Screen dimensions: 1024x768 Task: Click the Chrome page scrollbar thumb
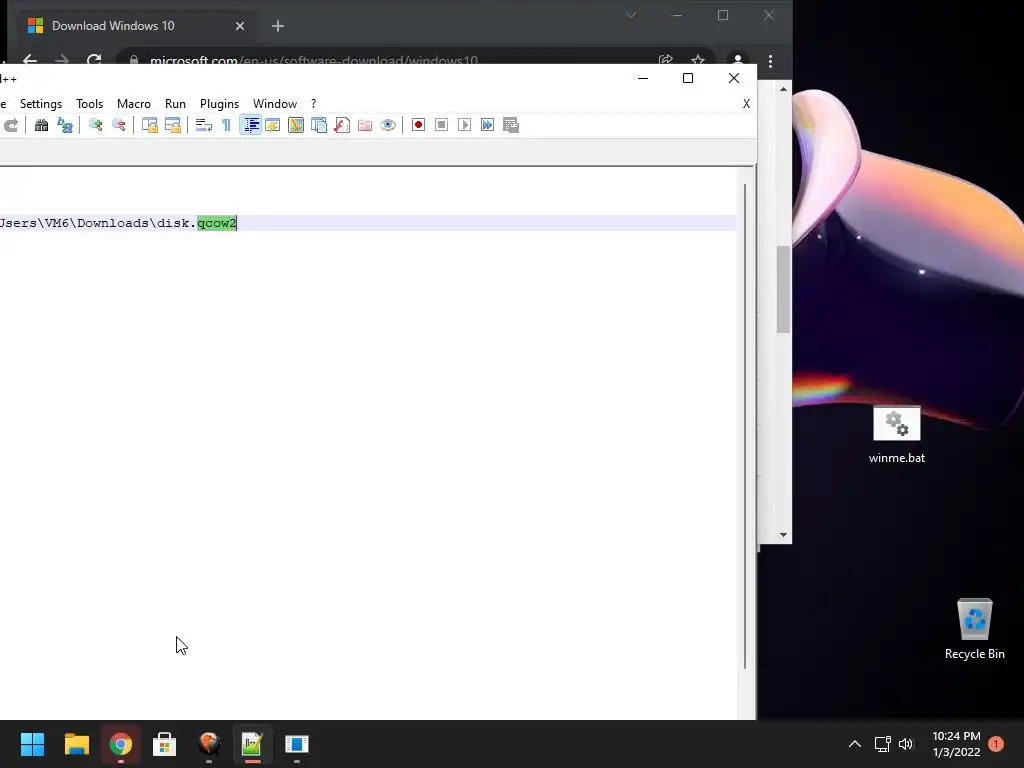click(783, 289)
